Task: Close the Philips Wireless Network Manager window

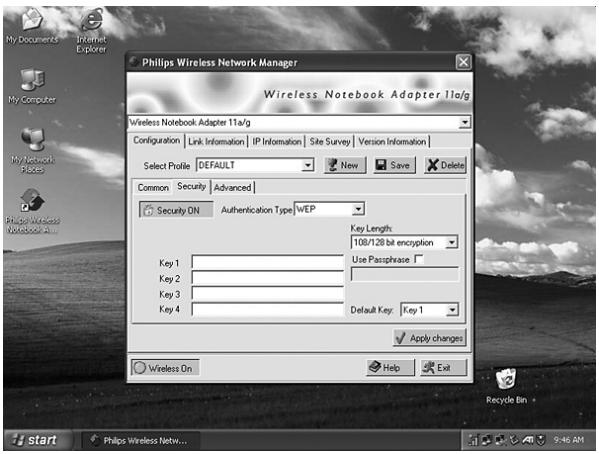Action: pos(463,62)
